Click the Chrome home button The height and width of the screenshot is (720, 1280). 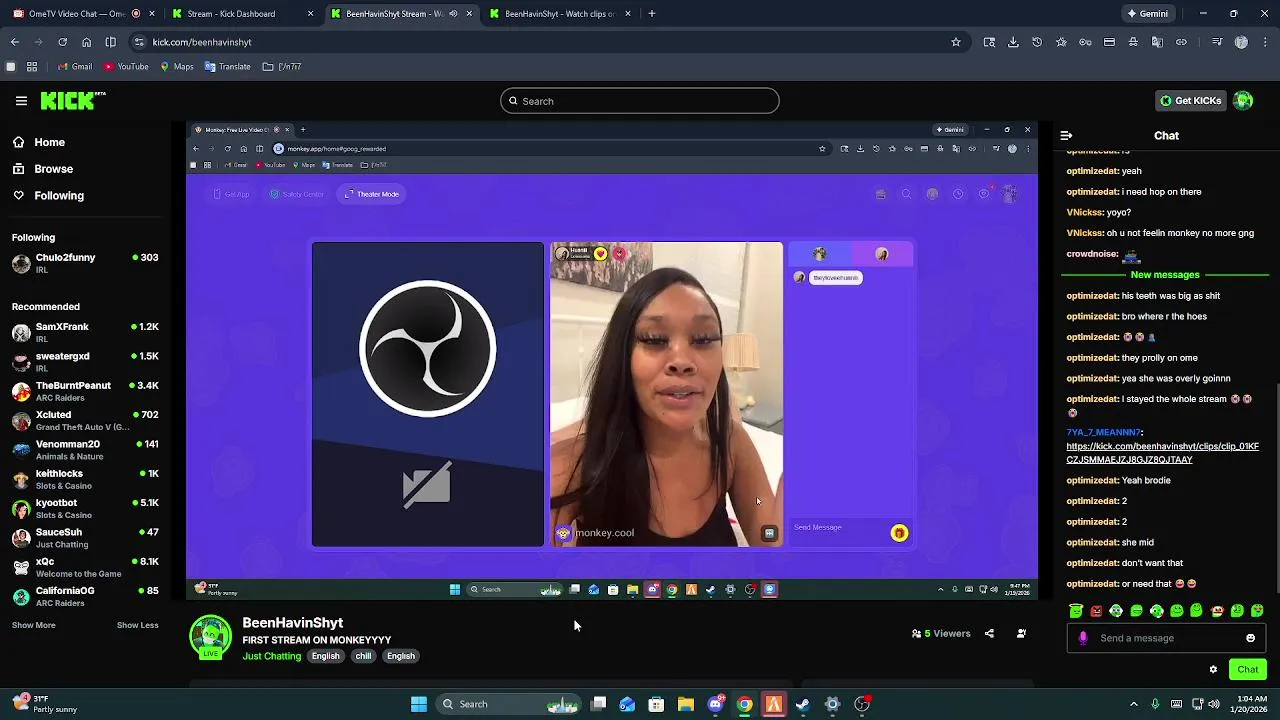pyautogui.click(x=86, y=42)
